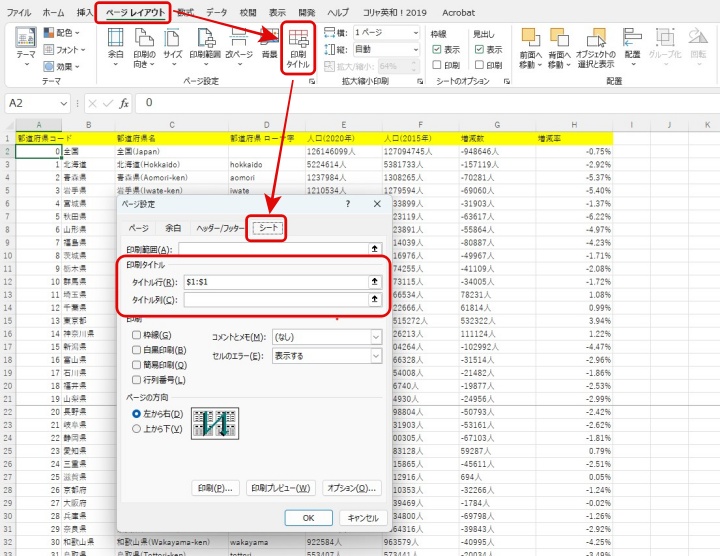Open 拡大縮小印刷 group dialog launcher
The image size is (720, 556).
[420, 81]
